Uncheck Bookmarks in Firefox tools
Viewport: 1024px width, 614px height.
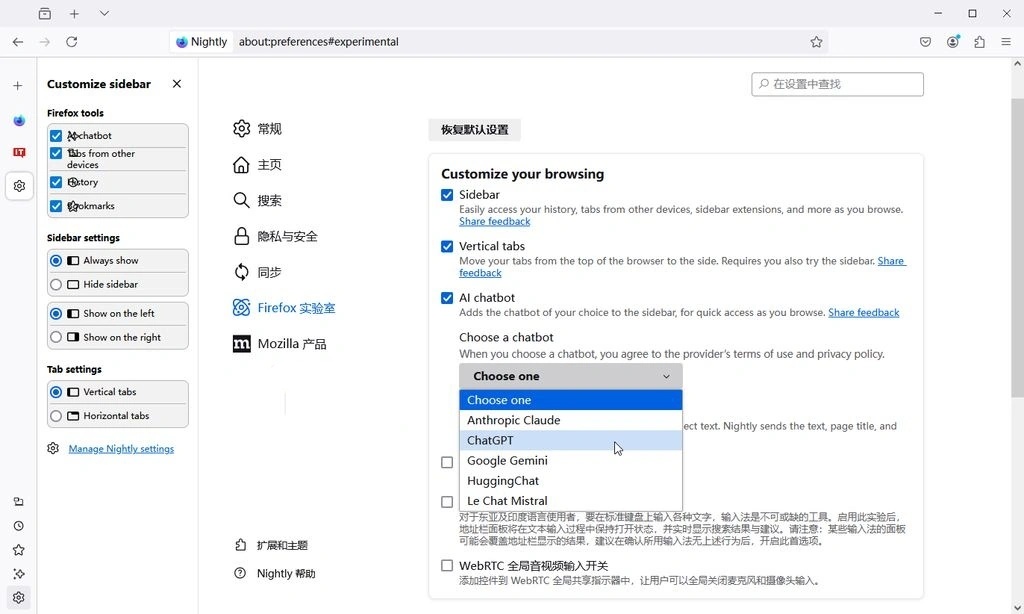pyautogui.click(x=56, y=206)
